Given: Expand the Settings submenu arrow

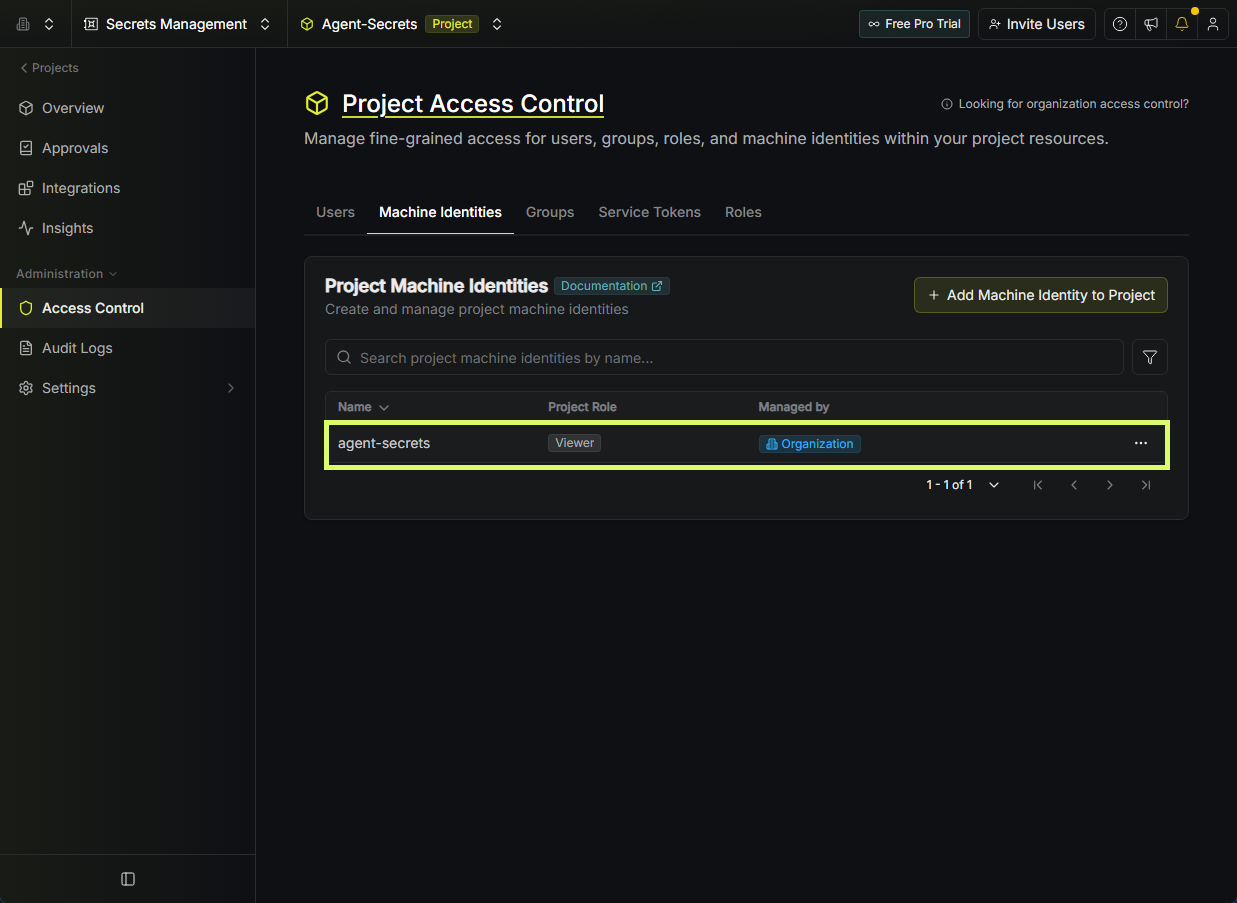Looking at the screenshot, I should coord(231,388).
